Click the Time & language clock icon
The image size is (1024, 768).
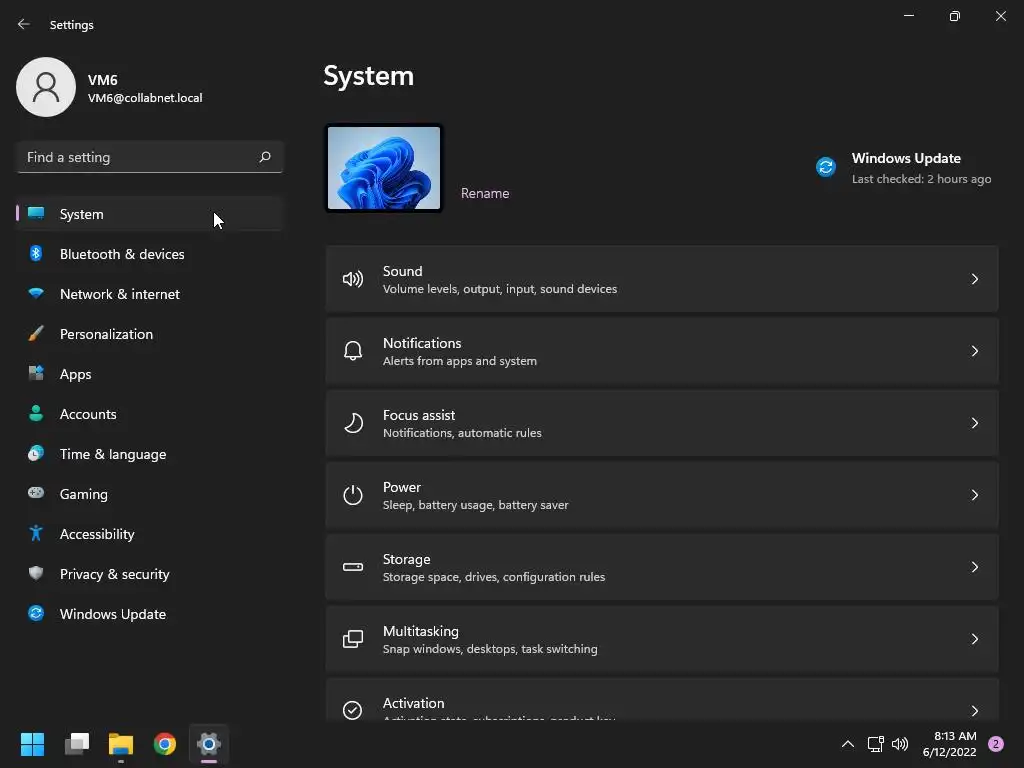[x=36, y=453]
